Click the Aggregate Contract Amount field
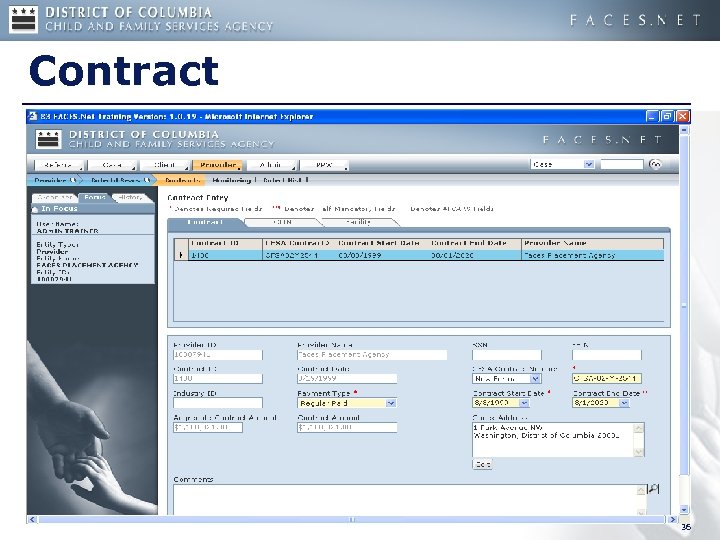Screen dimensions: 720x540 (x=208, y=428)
